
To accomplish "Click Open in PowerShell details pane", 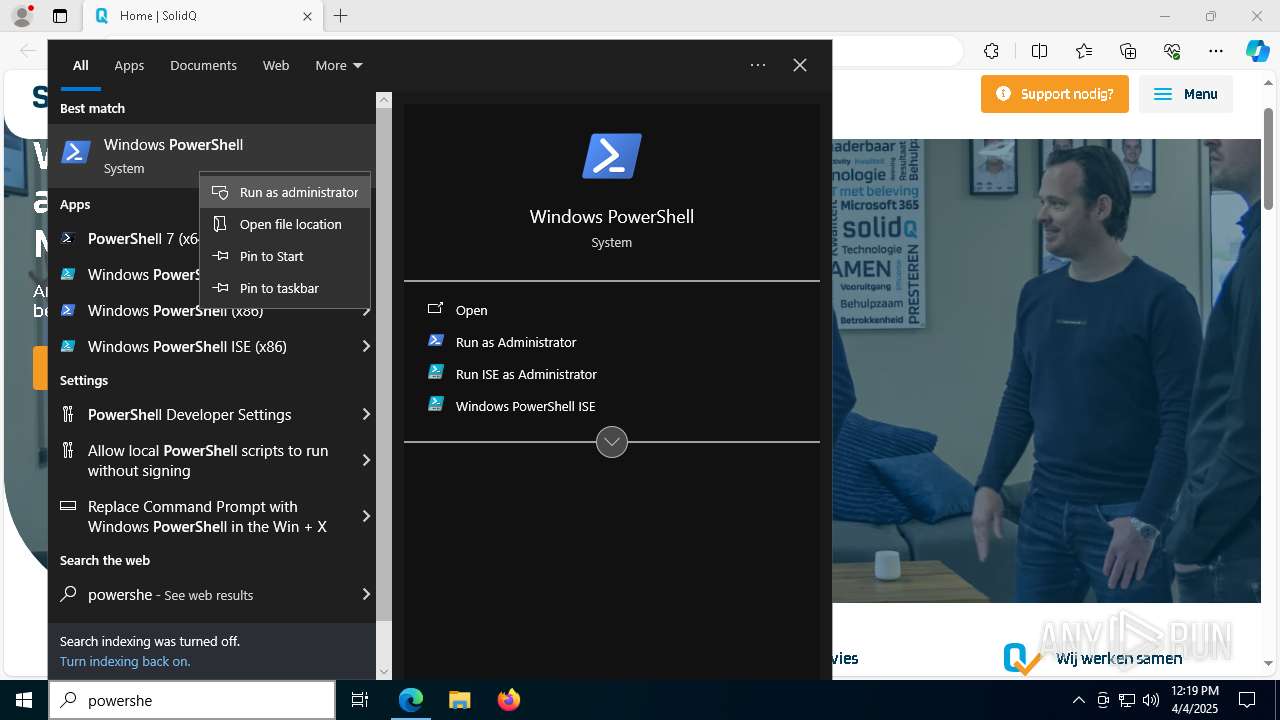I will point(612,310).
